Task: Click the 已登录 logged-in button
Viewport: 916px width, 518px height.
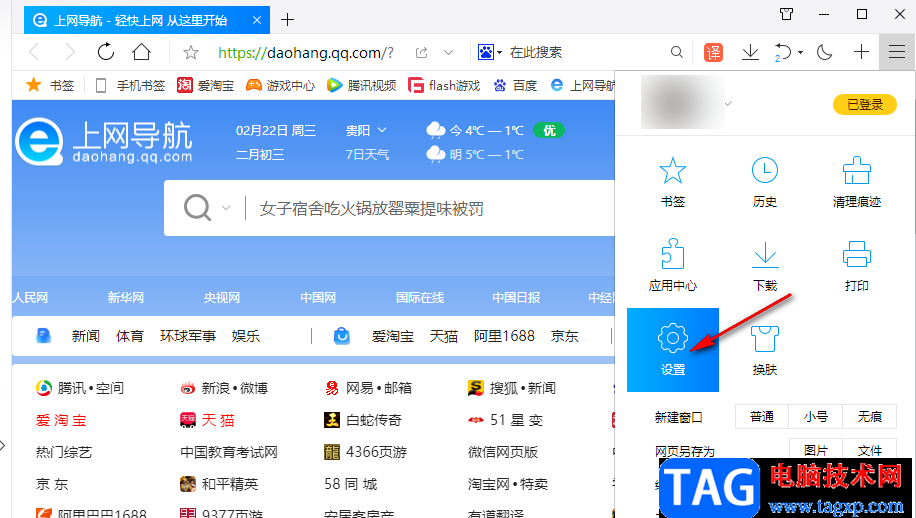Action: coord(865,105)
